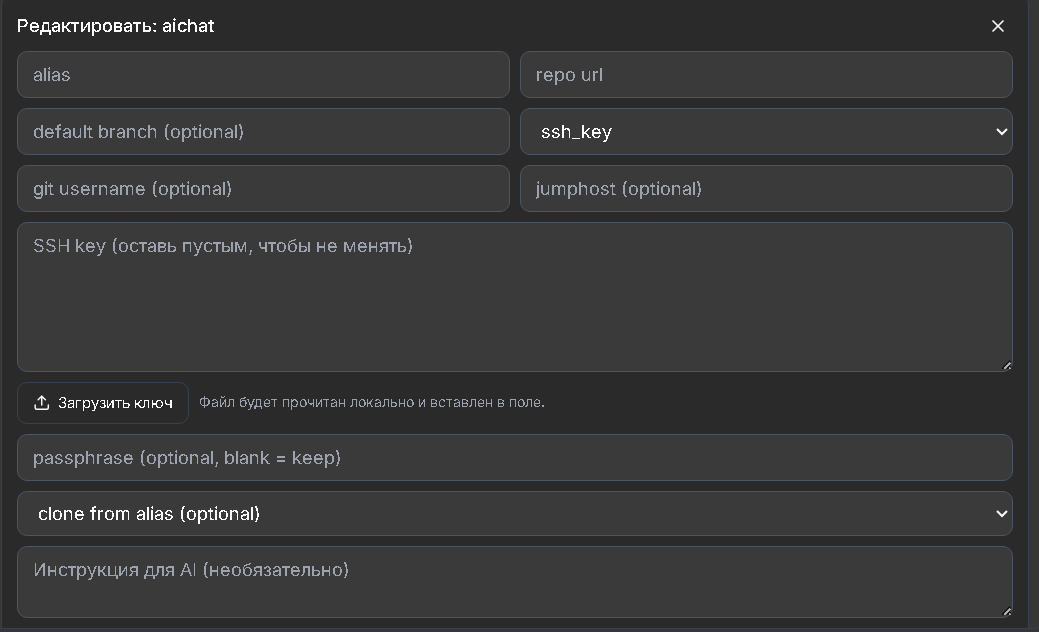Click the AI instruction textarea resize grip

coord(1007,611)
